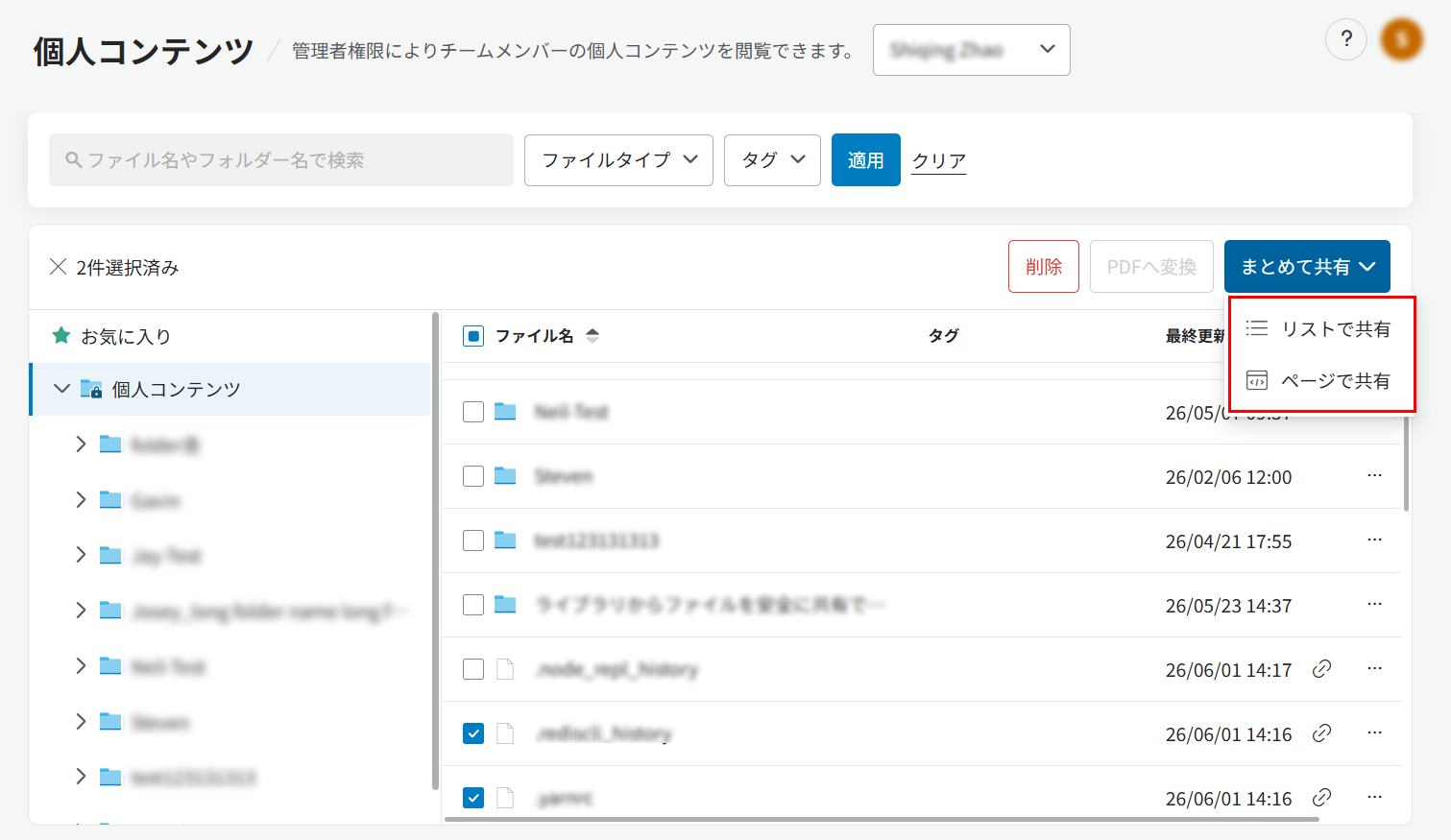Viewport: 1451px width, 840px height.
Task: Click the 適用 button
Action: pyautogui.click(x=865, y=160)
